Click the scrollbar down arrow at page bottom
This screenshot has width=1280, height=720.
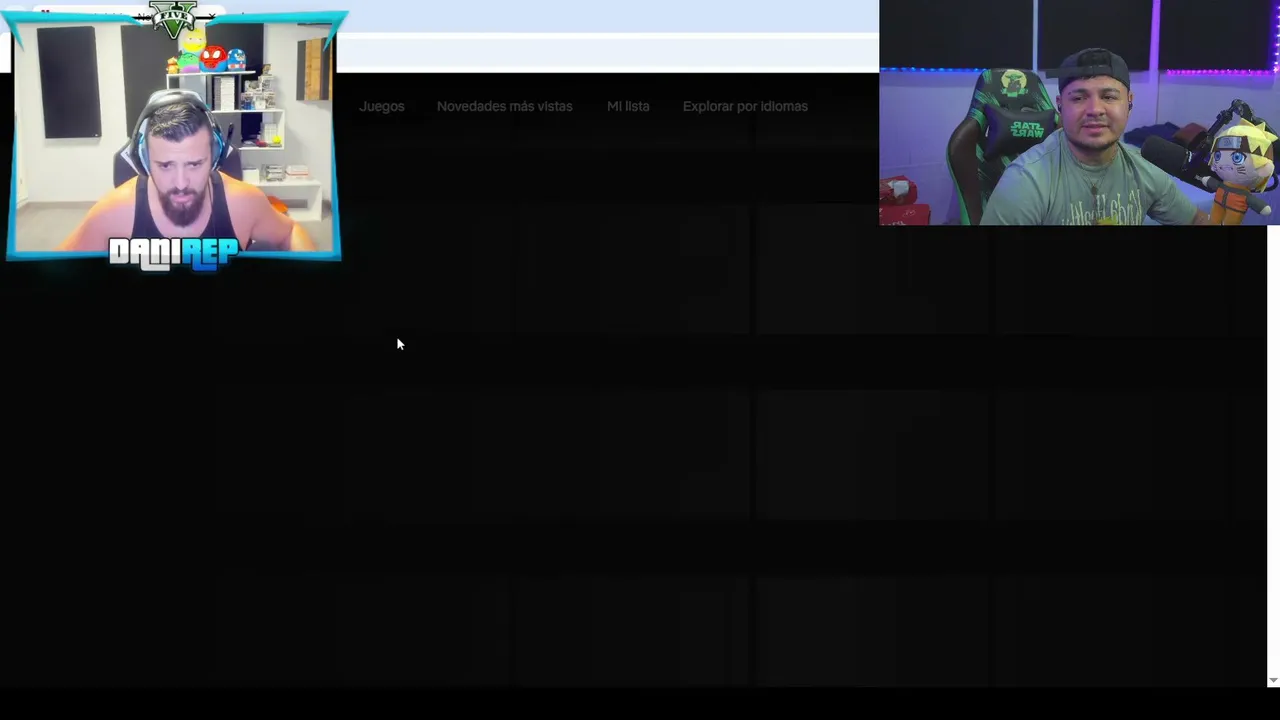click(x=1273, y=680)
